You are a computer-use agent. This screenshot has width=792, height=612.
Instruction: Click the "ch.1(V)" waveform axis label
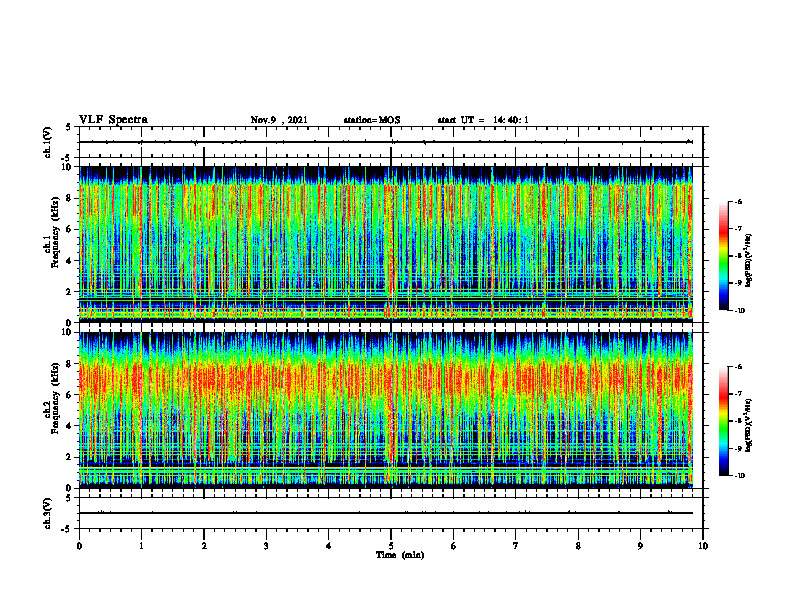point(48,142)
